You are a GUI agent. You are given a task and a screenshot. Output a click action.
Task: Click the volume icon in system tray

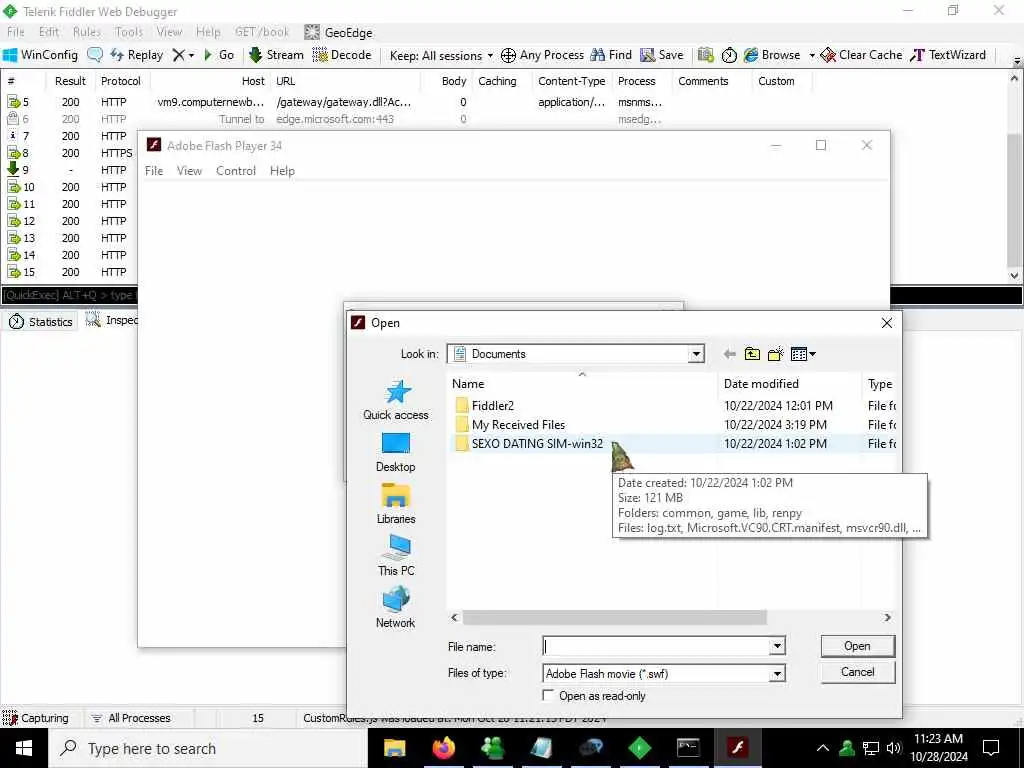[894, 748]
